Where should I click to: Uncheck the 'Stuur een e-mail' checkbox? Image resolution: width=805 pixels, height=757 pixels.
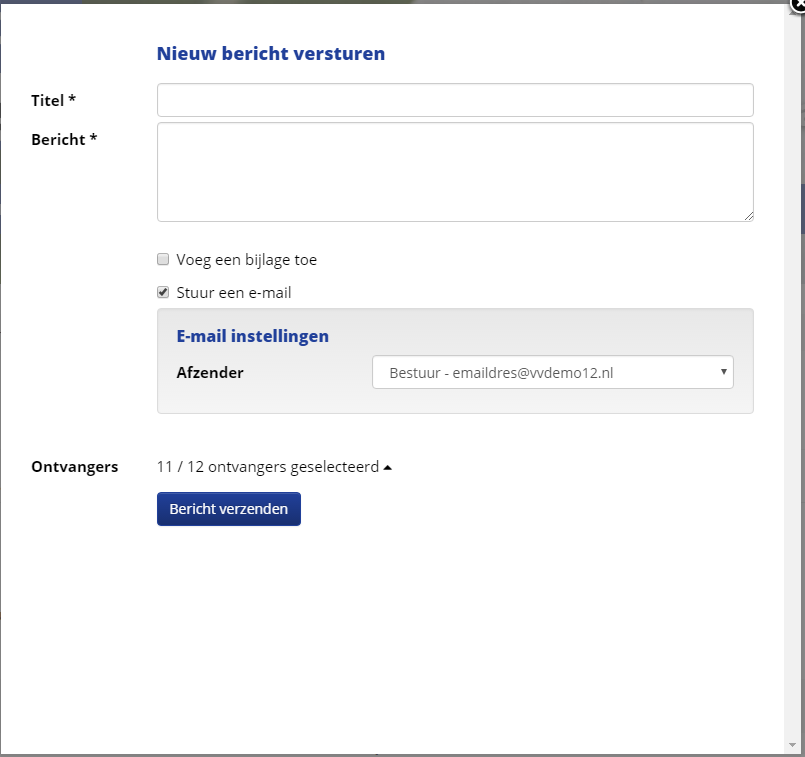coord(163,293)
